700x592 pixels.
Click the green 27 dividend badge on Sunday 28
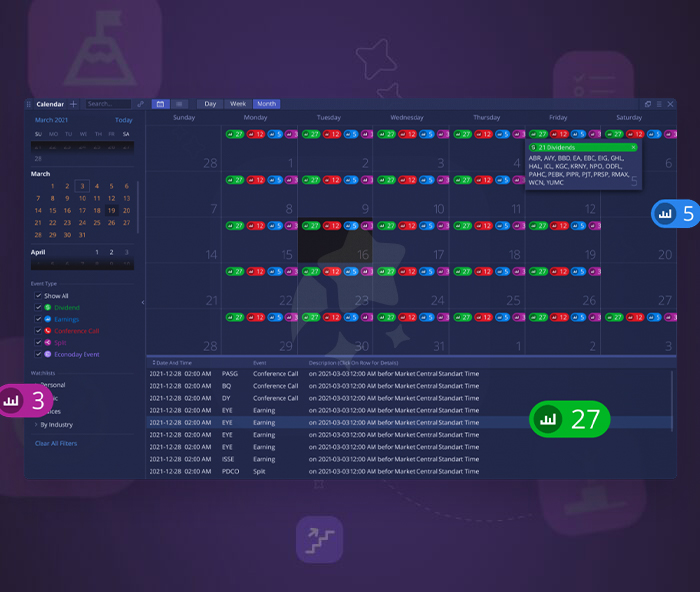click(234, 133)
